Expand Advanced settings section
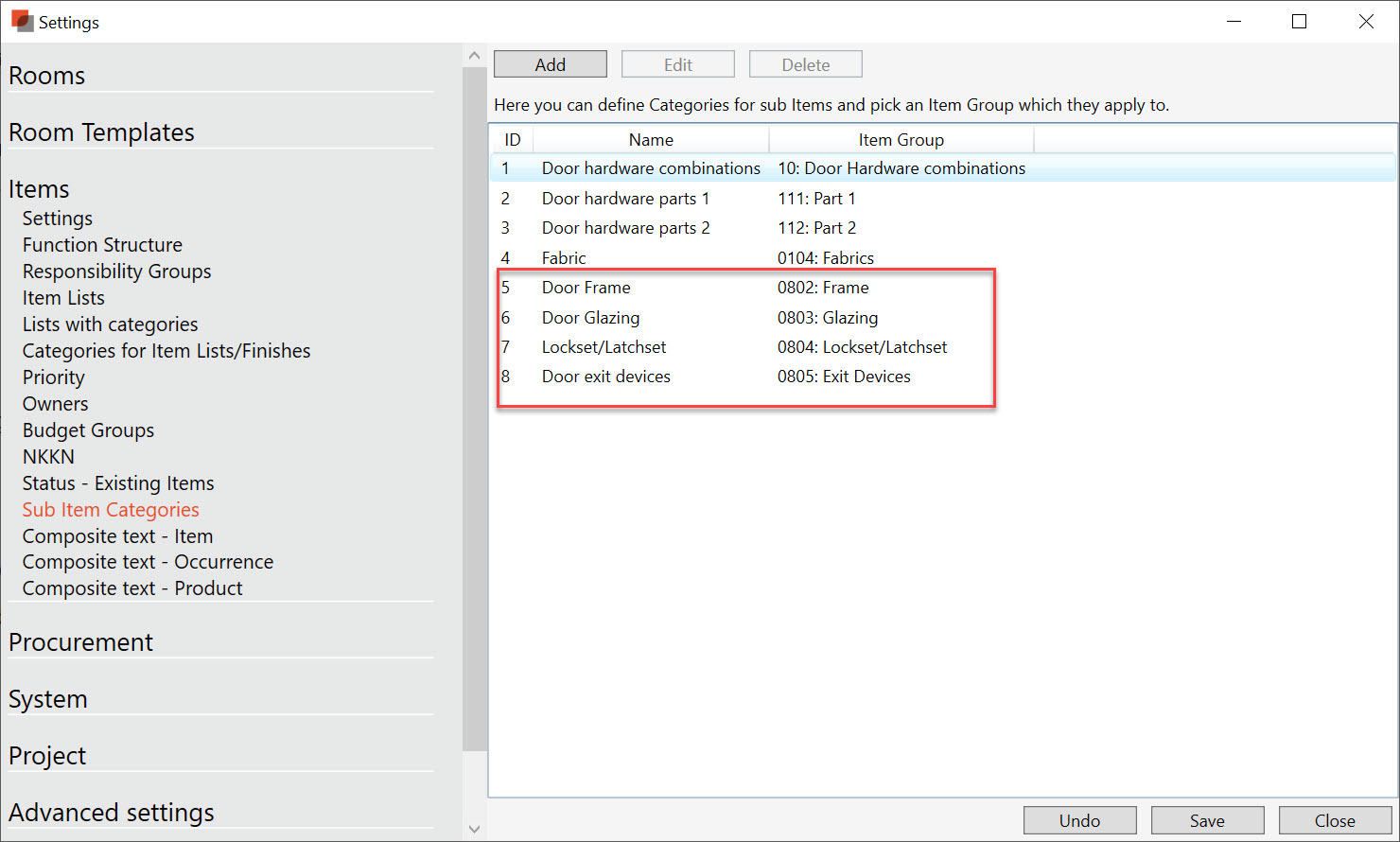1400x842 pixels. tap(112, 813)
